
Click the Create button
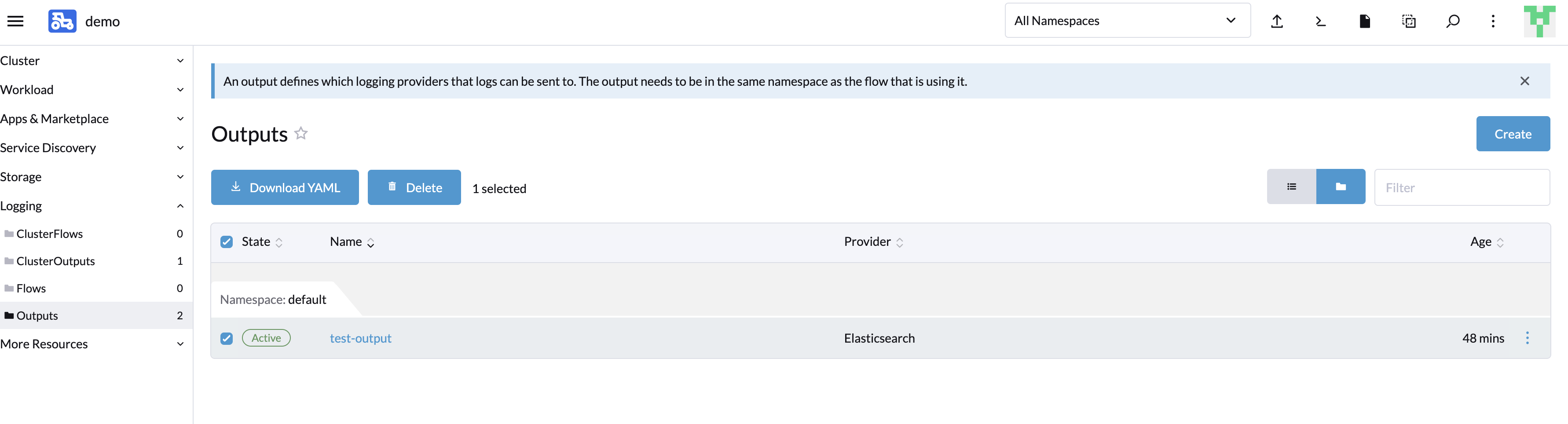click(1513, 134)
